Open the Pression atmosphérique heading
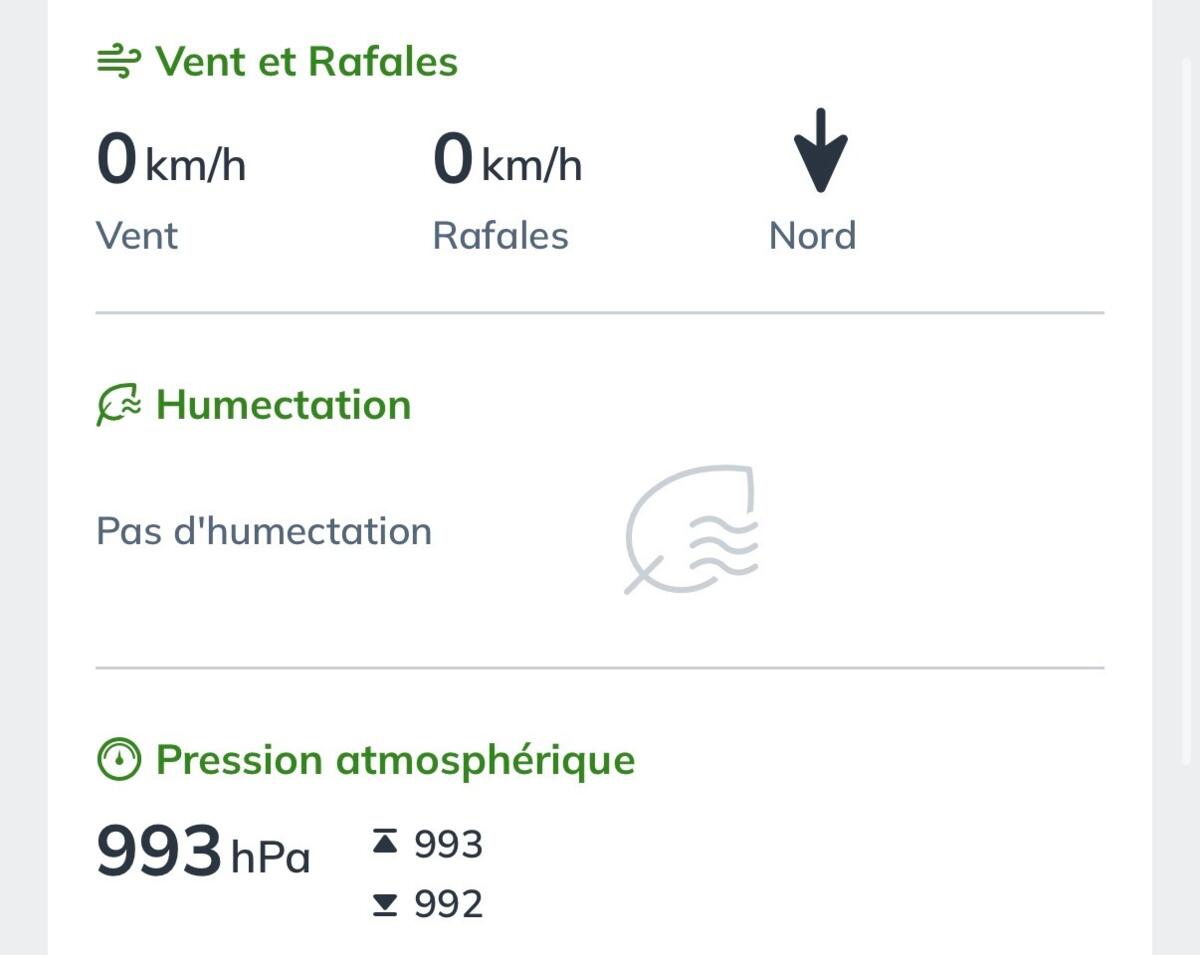The height and width of the screenshot is (955, 1200). coord(395,760)
